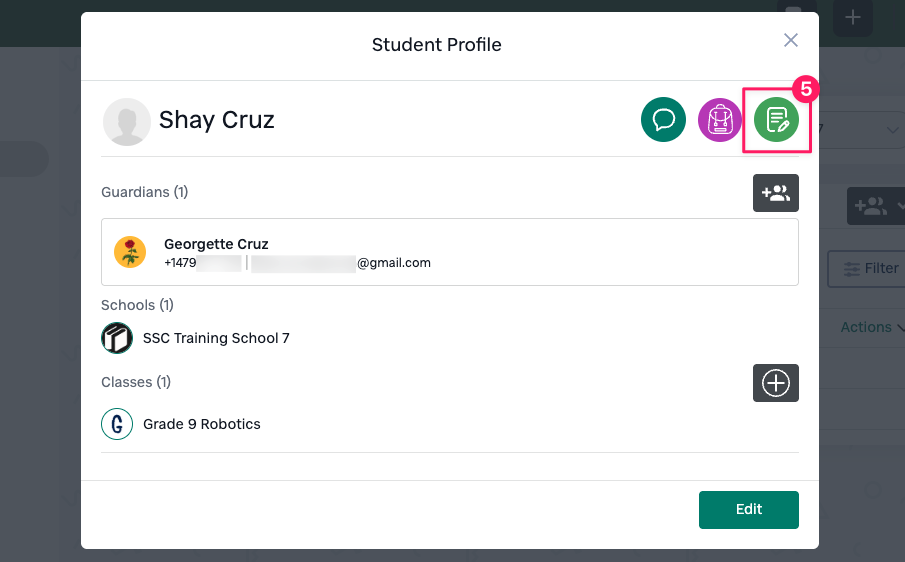
Task: Expand the add people dropdown in background
Action: 876,206
